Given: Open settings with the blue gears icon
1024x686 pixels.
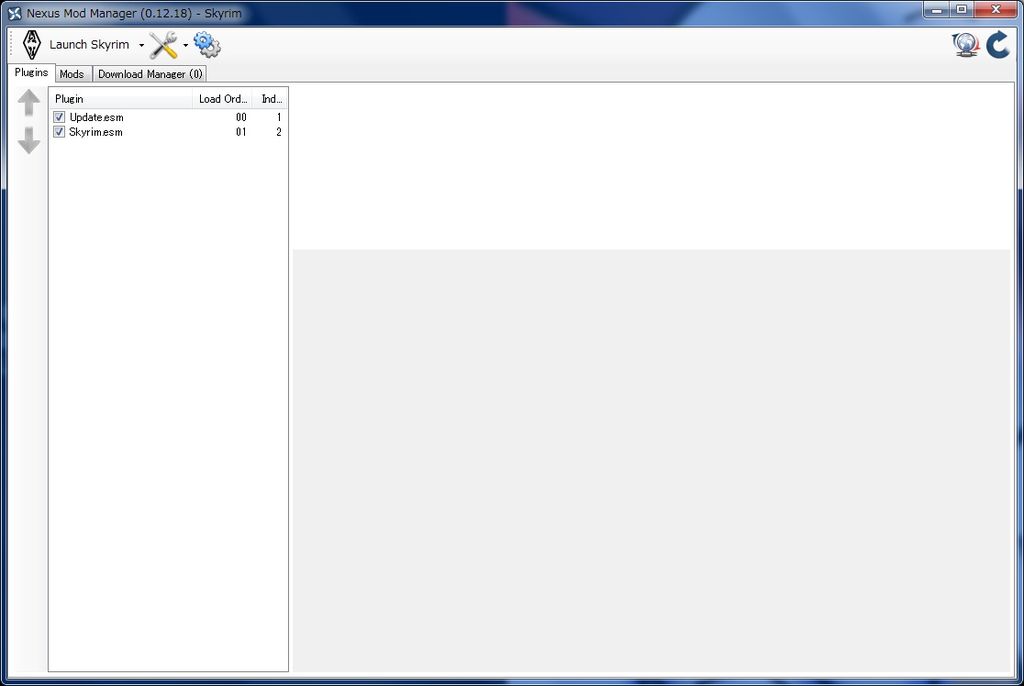Looking at the screenshot, I should click(207, 44).
